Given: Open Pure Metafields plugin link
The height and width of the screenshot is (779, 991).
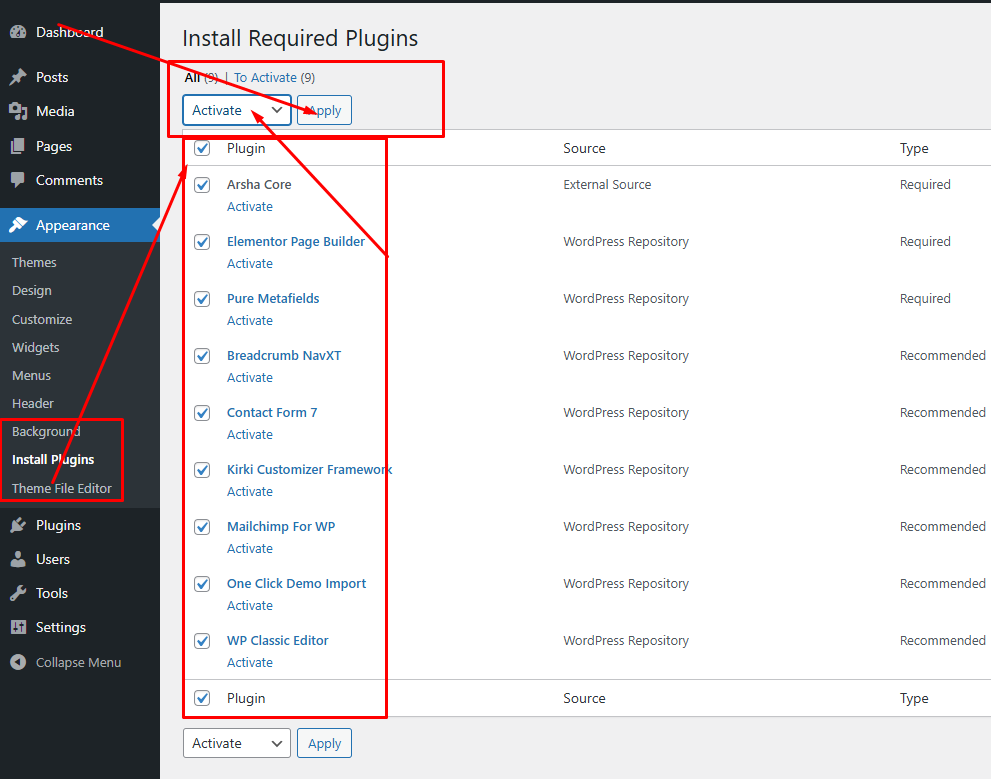Looking at the screenshot, I should (273, 298).
